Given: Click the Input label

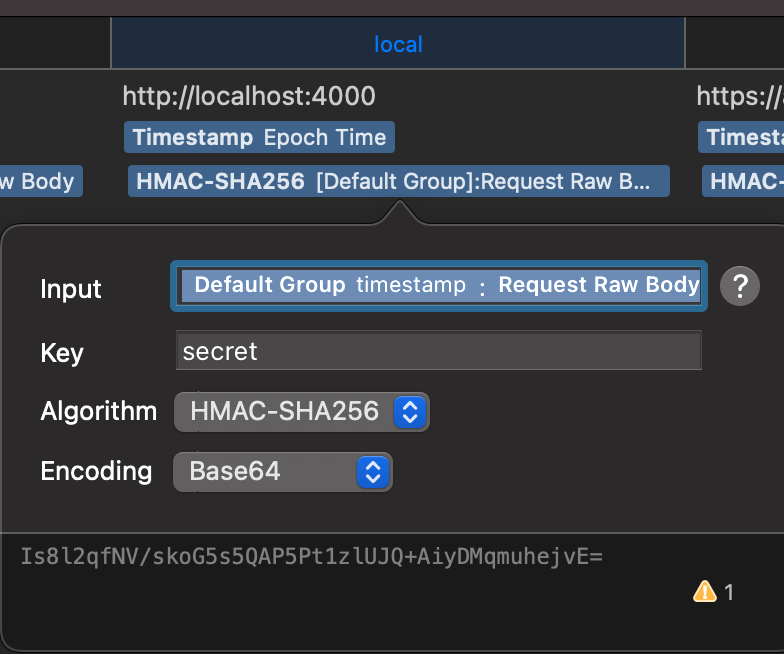Looking at the screenshot, I should pyautogui.click(x=71, y=290).
